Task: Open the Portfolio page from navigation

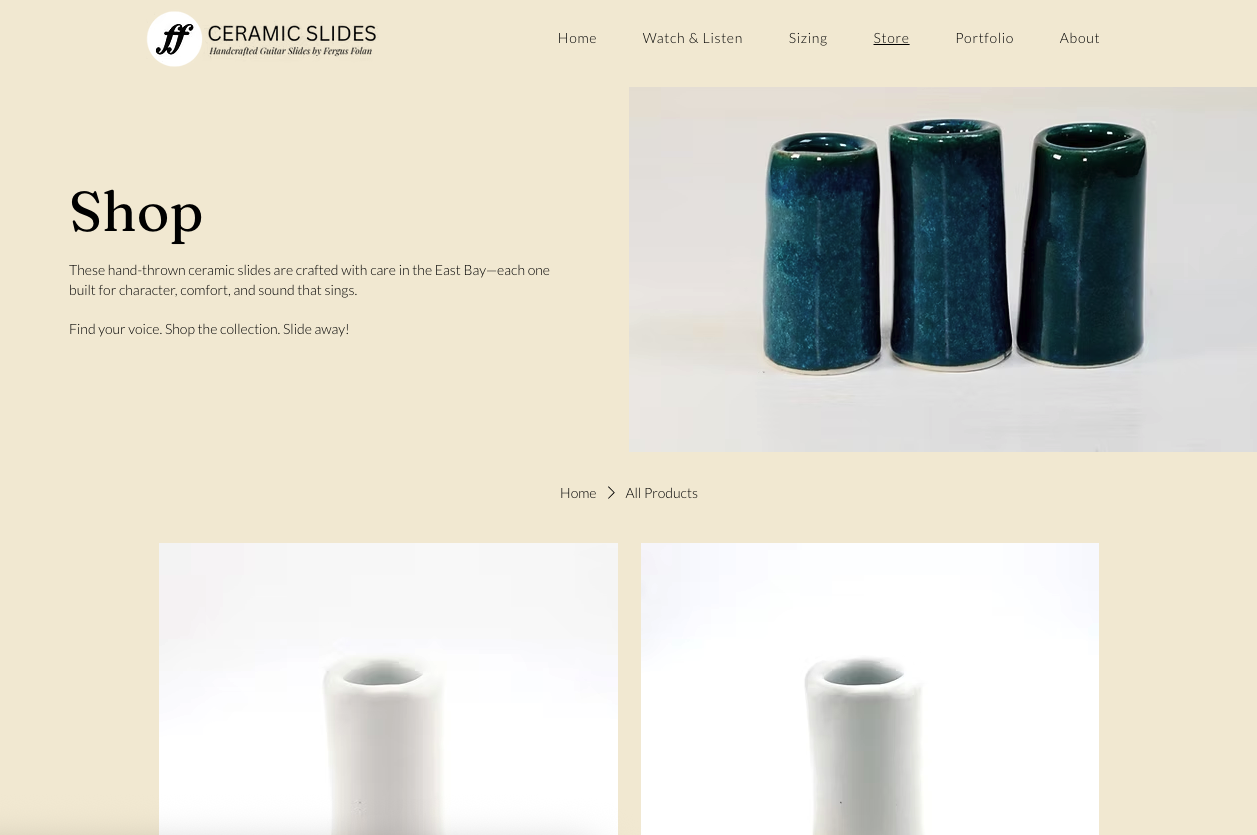Action: [984, 38]
